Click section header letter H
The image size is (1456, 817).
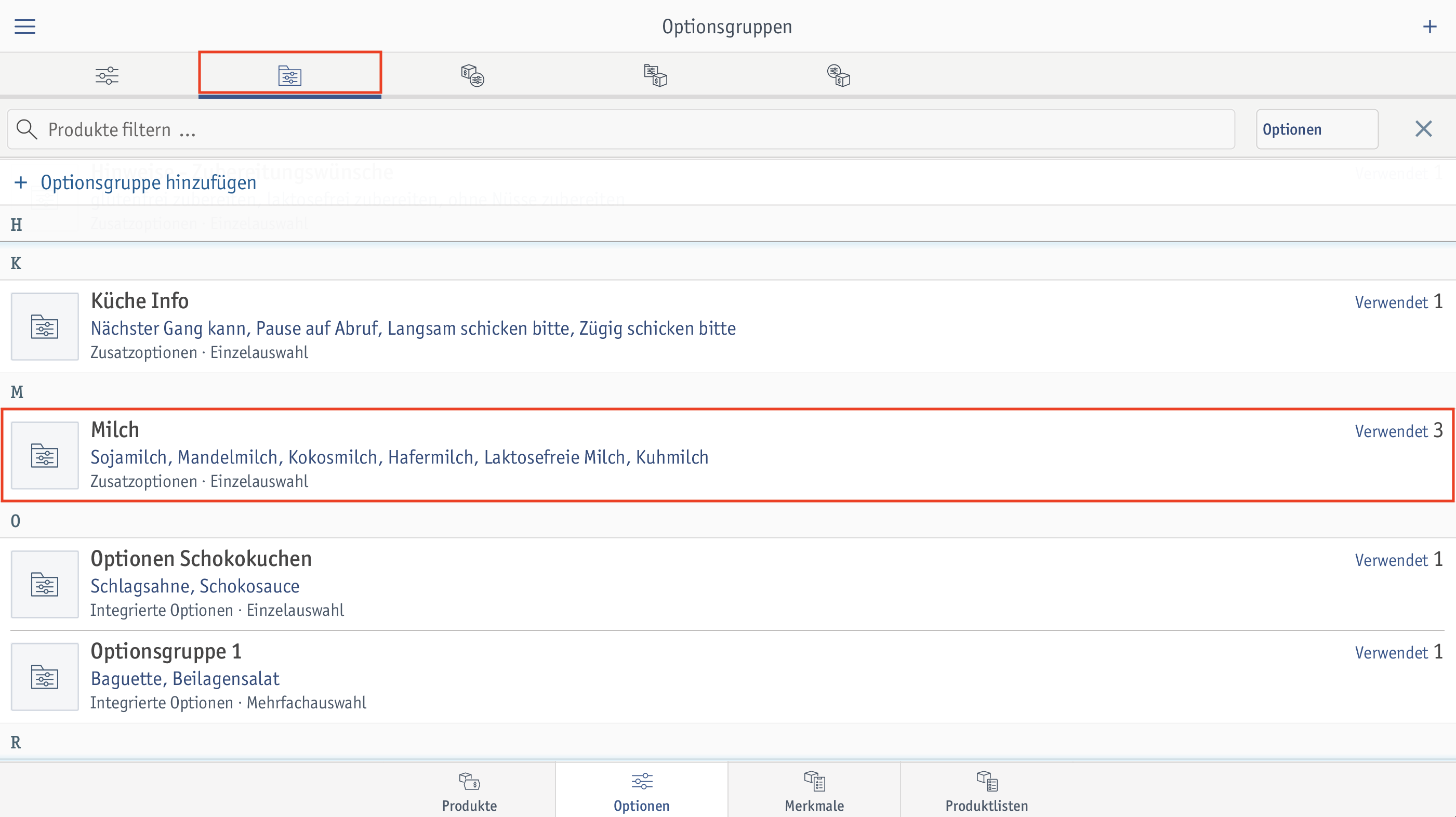tap(17, 225)
